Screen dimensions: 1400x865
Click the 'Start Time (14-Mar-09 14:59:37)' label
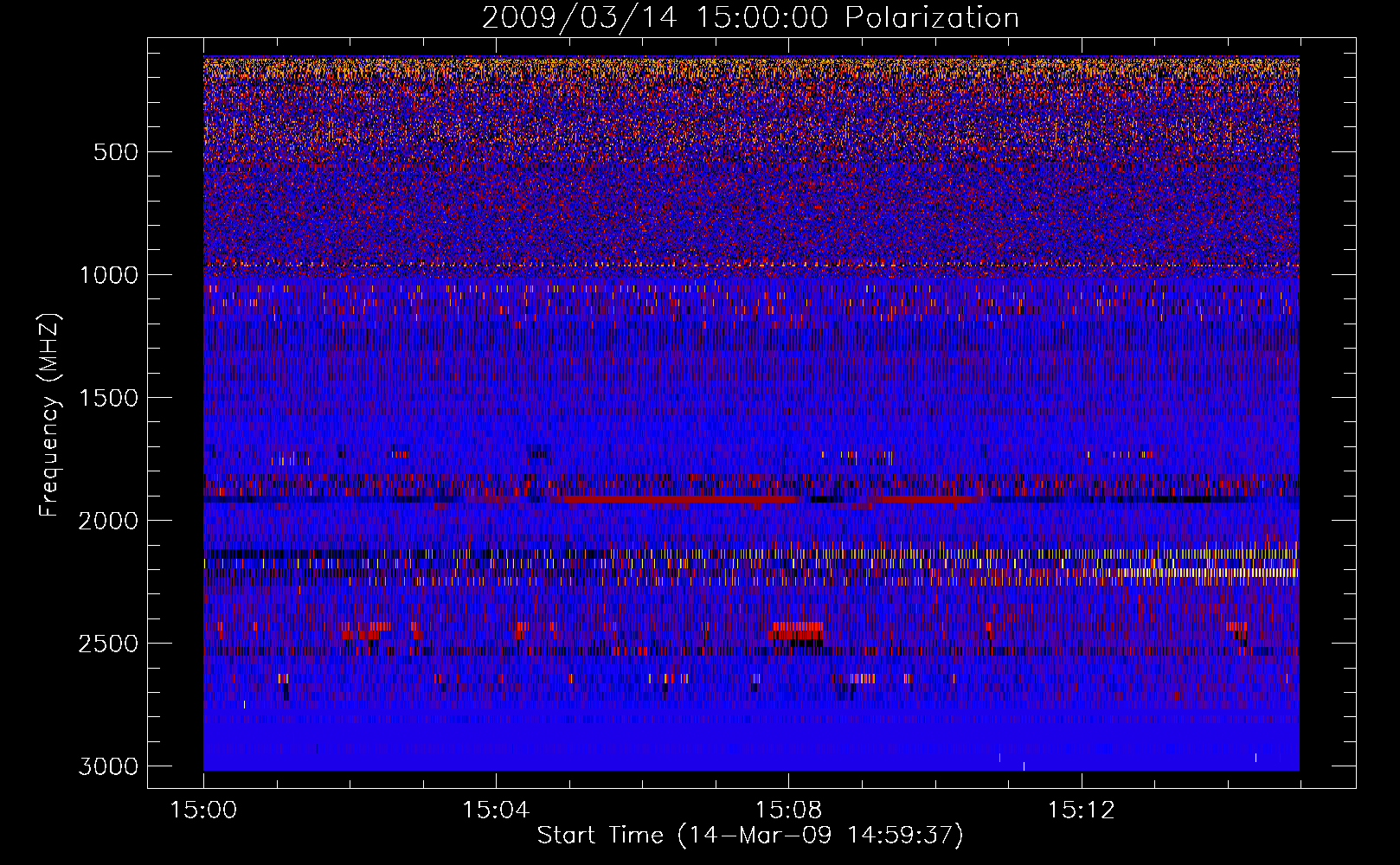[750, 836]
